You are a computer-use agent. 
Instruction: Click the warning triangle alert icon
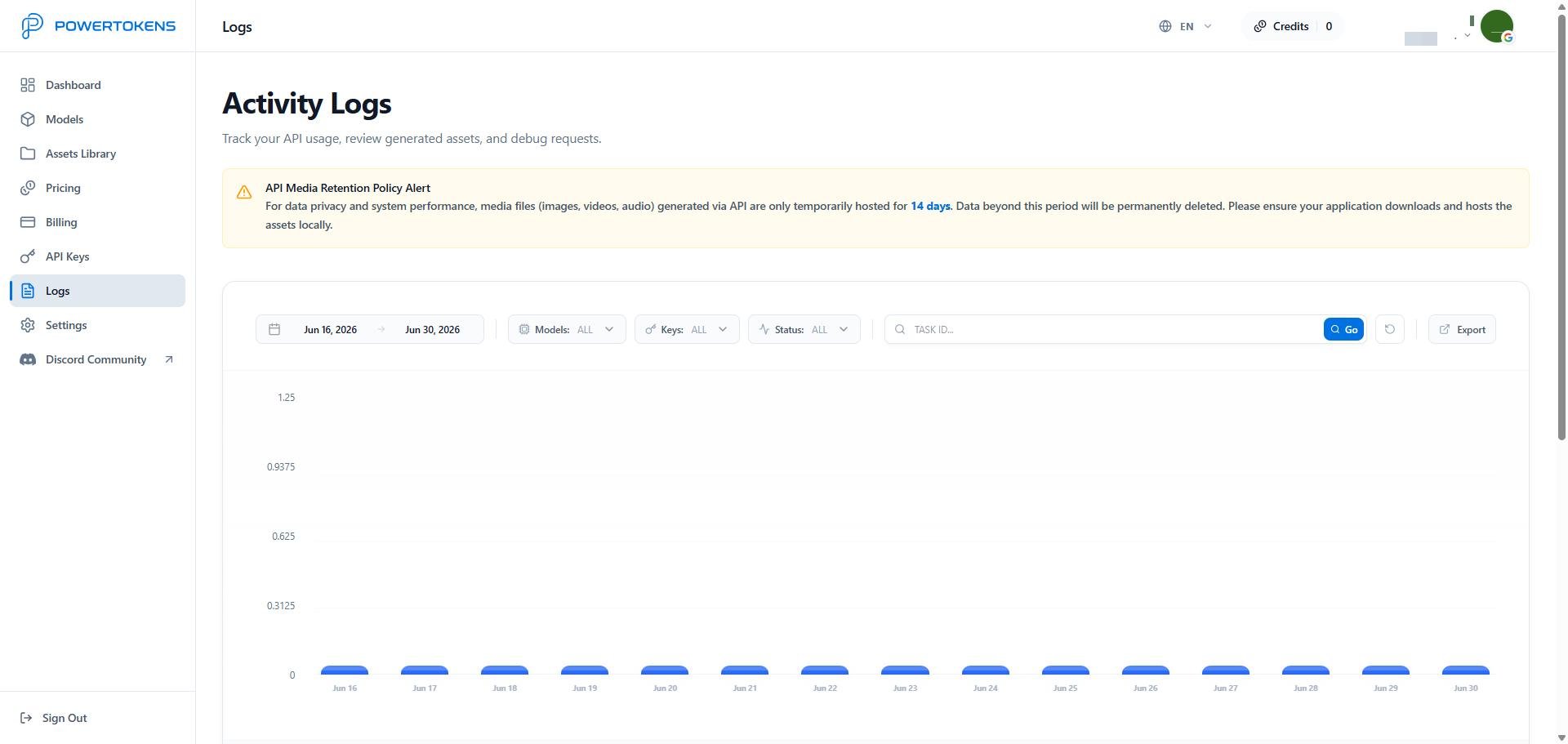point(243,192)
